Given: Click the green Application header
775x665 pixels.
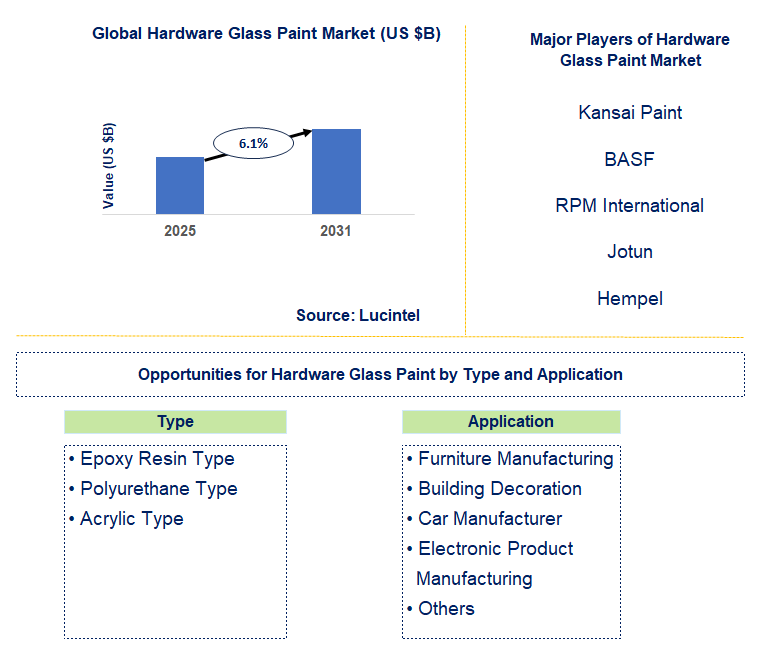Looking at the screenshot, I should point(511,422).
